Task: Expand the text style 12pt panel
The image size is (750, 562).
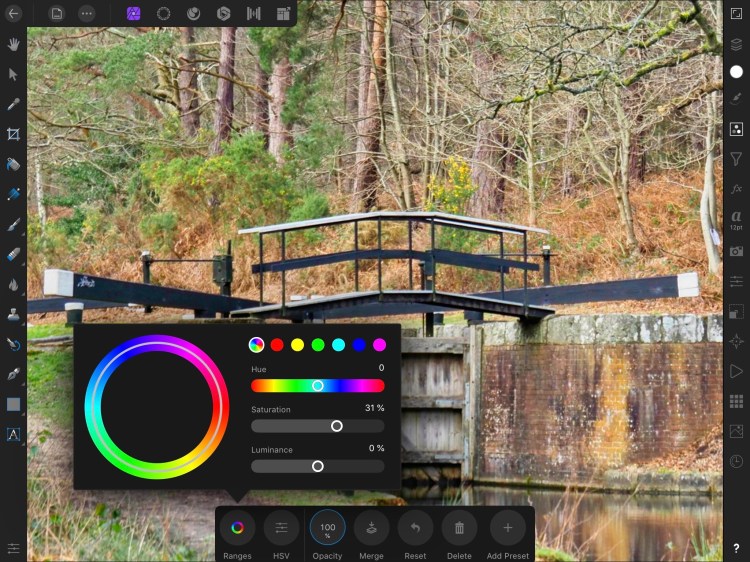Action: pos(736,219)
